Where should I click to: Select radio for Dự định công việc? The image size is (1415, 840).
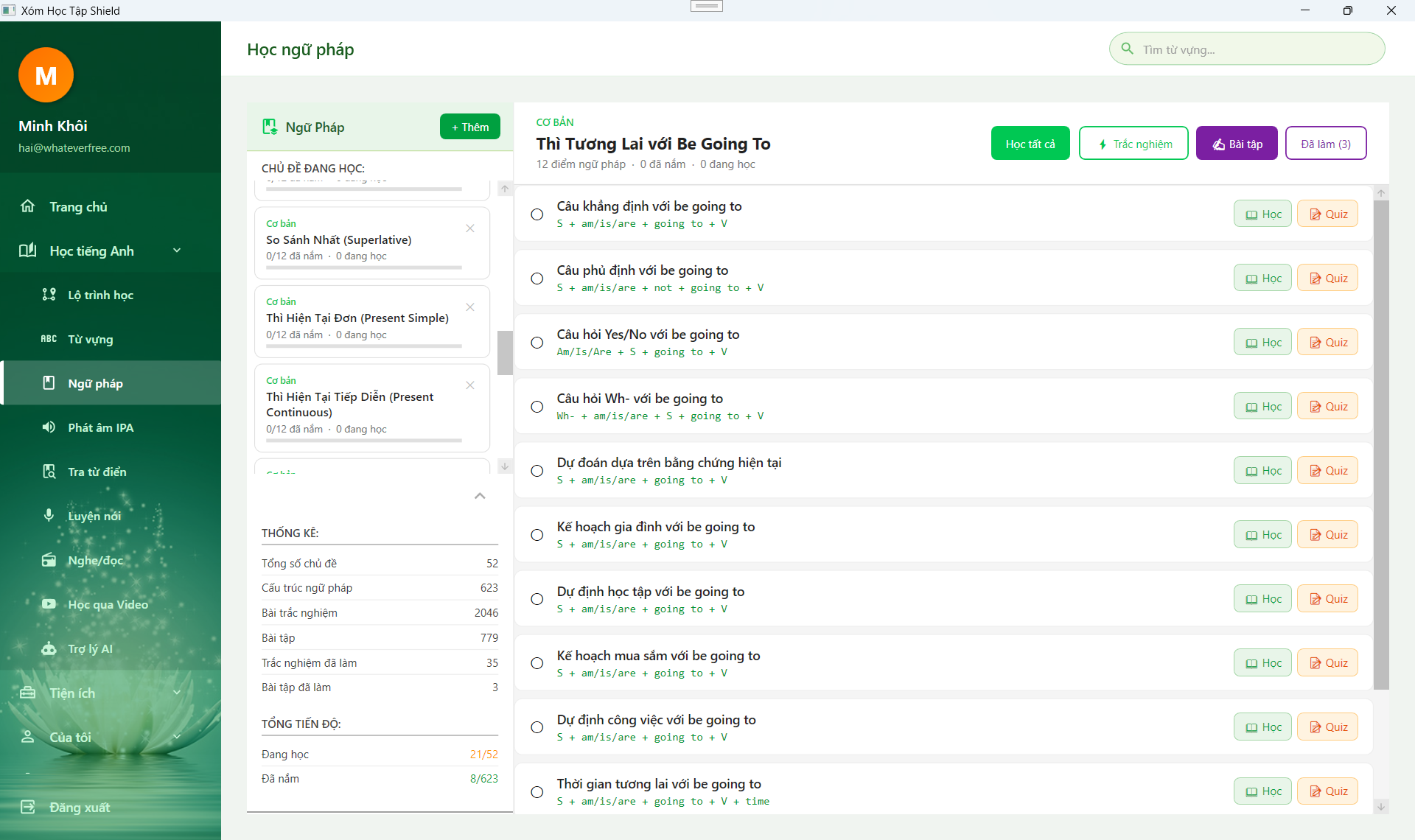[x=537, y=727]
